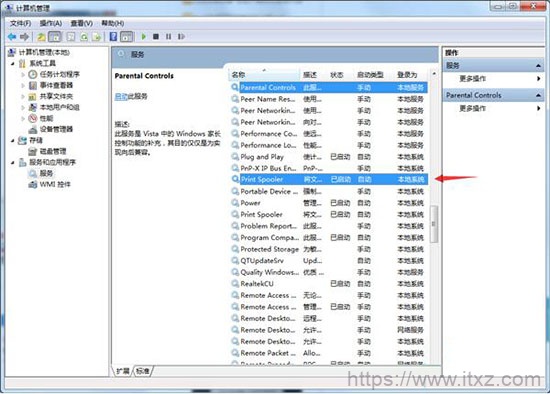The width and height of the screenshot is (550, 394).
Task: Click the Pause Service toolbar icon
Action: [169, 36]
